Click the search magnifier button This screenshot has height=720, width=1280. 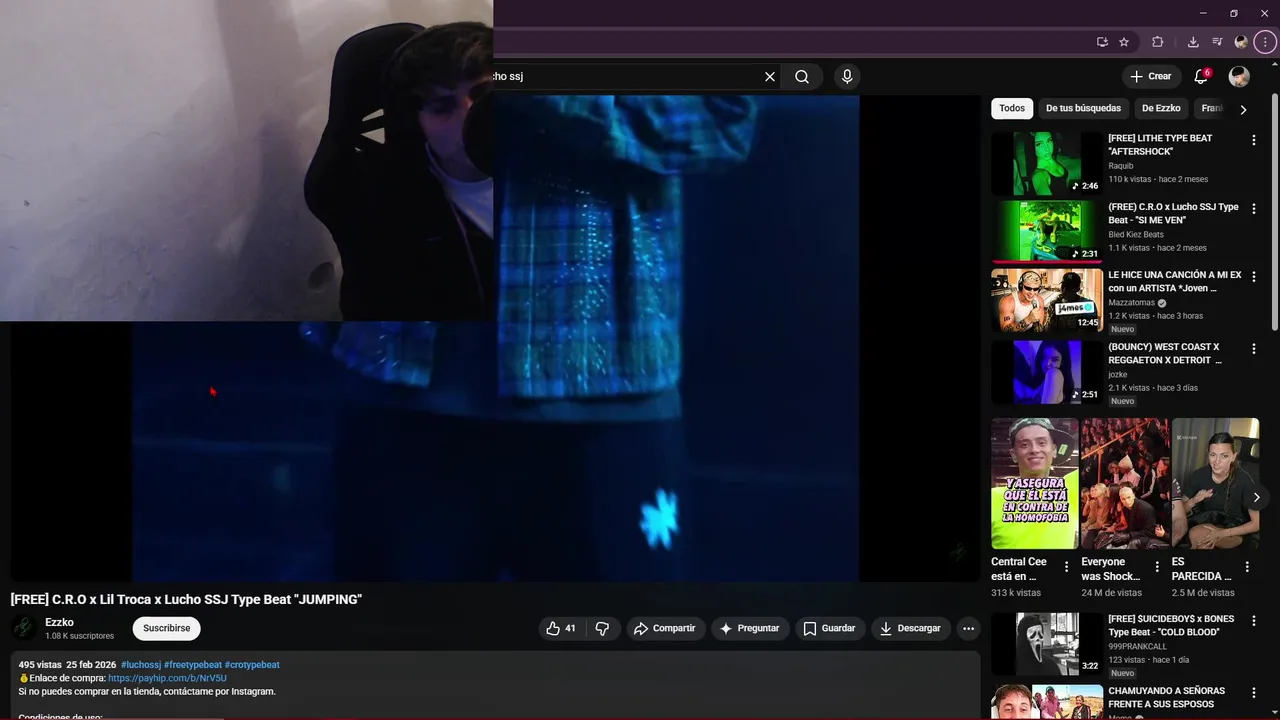coord(802,77)
